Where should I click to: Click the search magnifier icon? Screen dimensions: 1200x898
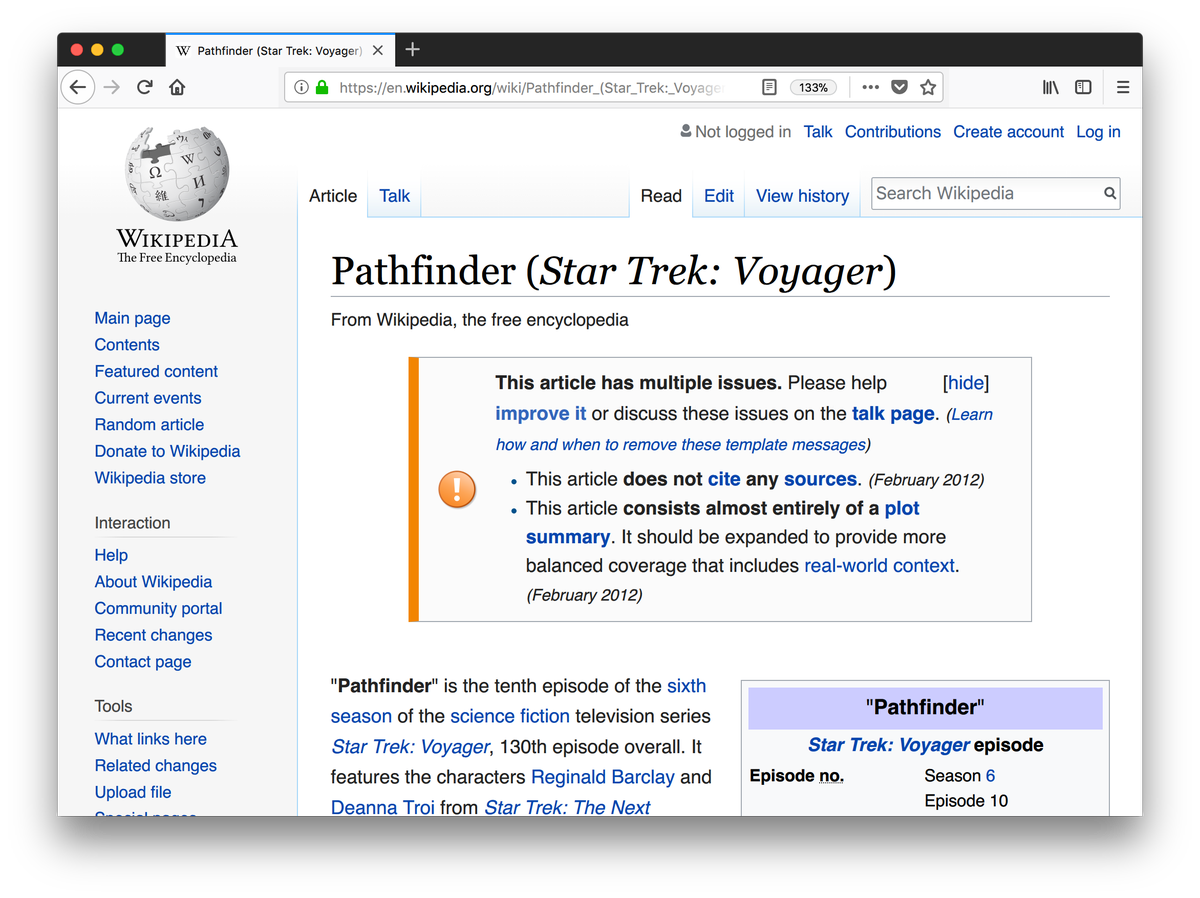tap(1109, 194)
